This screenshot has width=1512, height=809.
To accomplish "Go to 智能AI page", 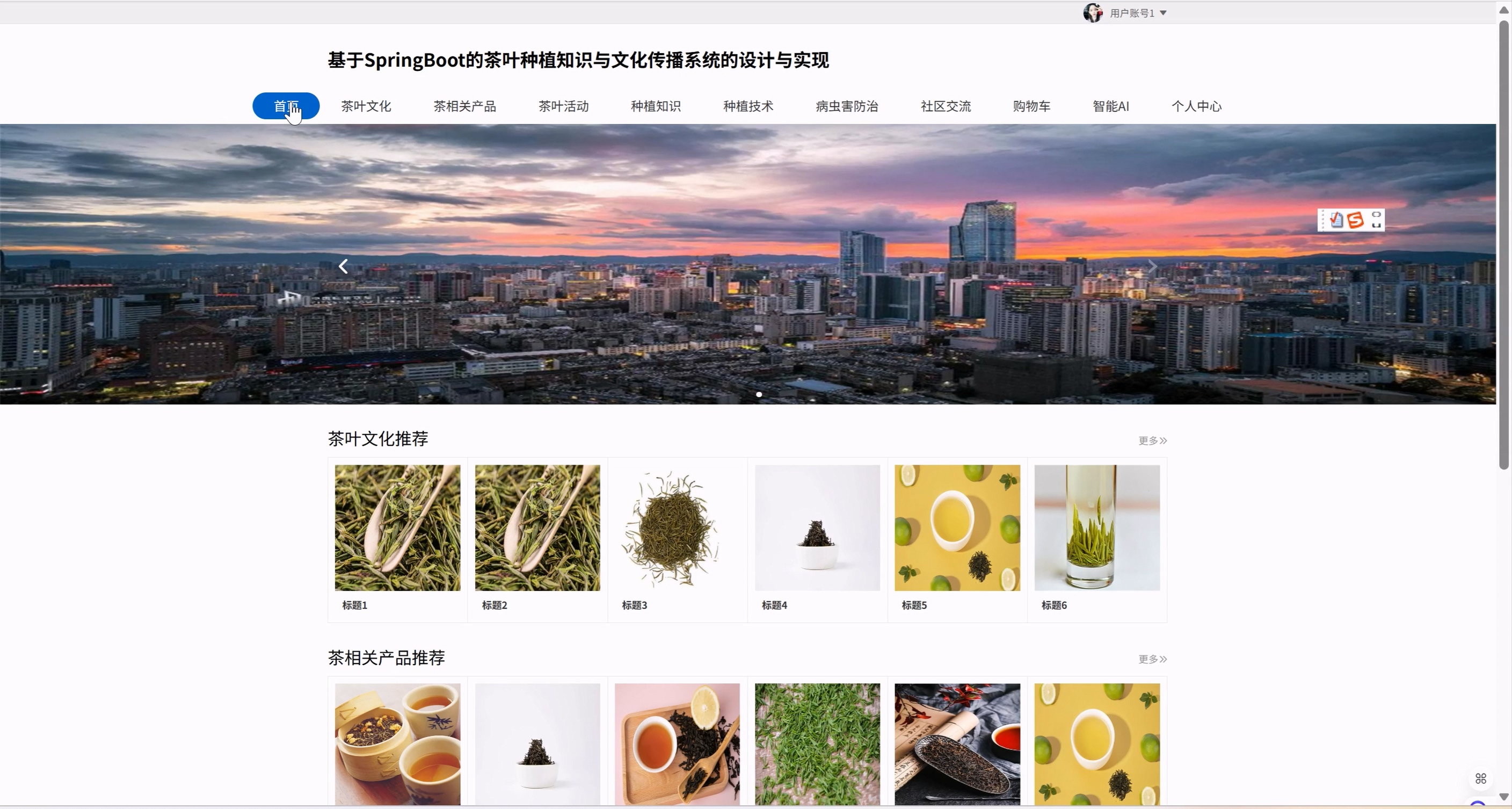I will click(1110, 106).
